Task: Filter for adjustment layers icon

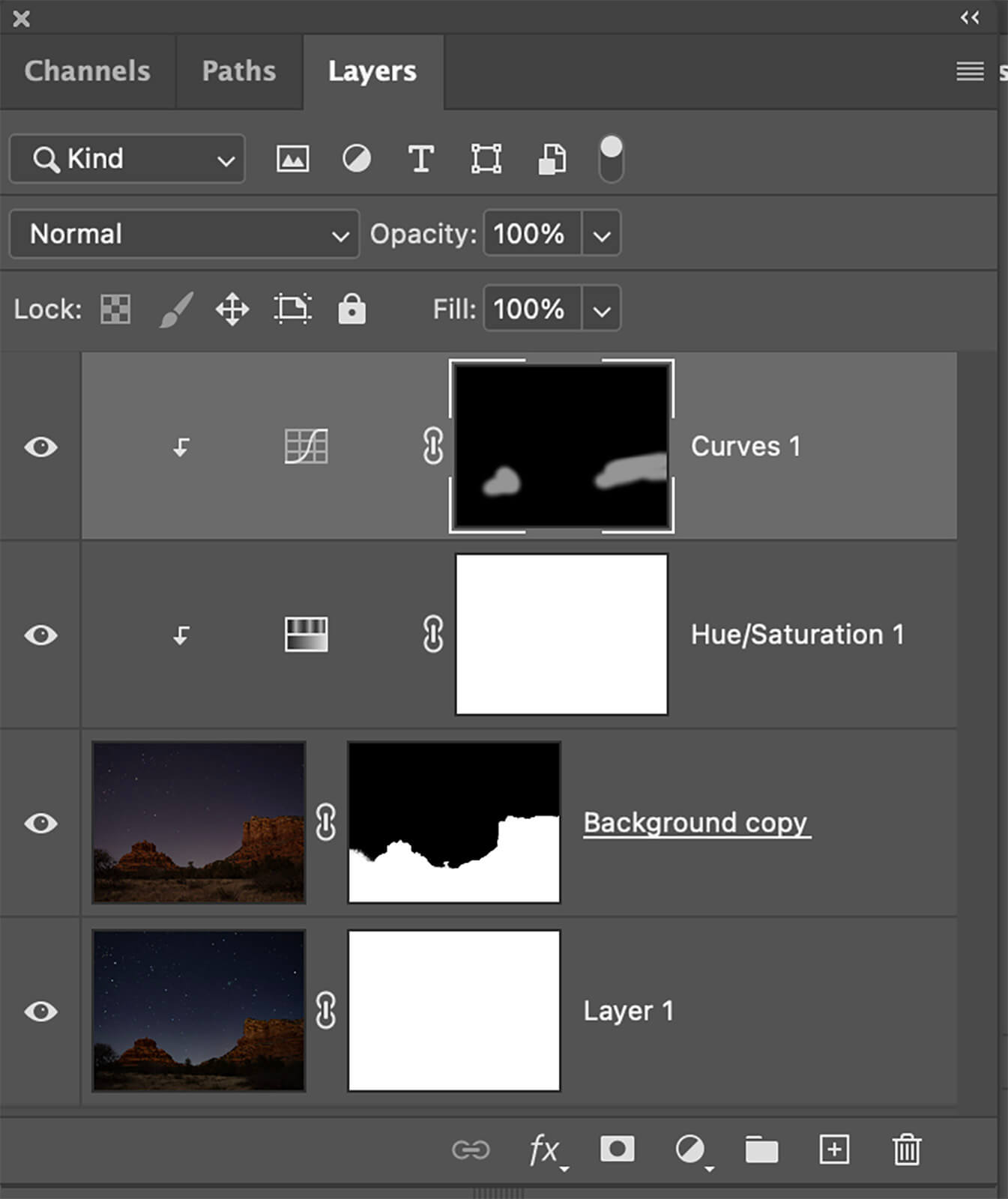Action: point(357,159)
